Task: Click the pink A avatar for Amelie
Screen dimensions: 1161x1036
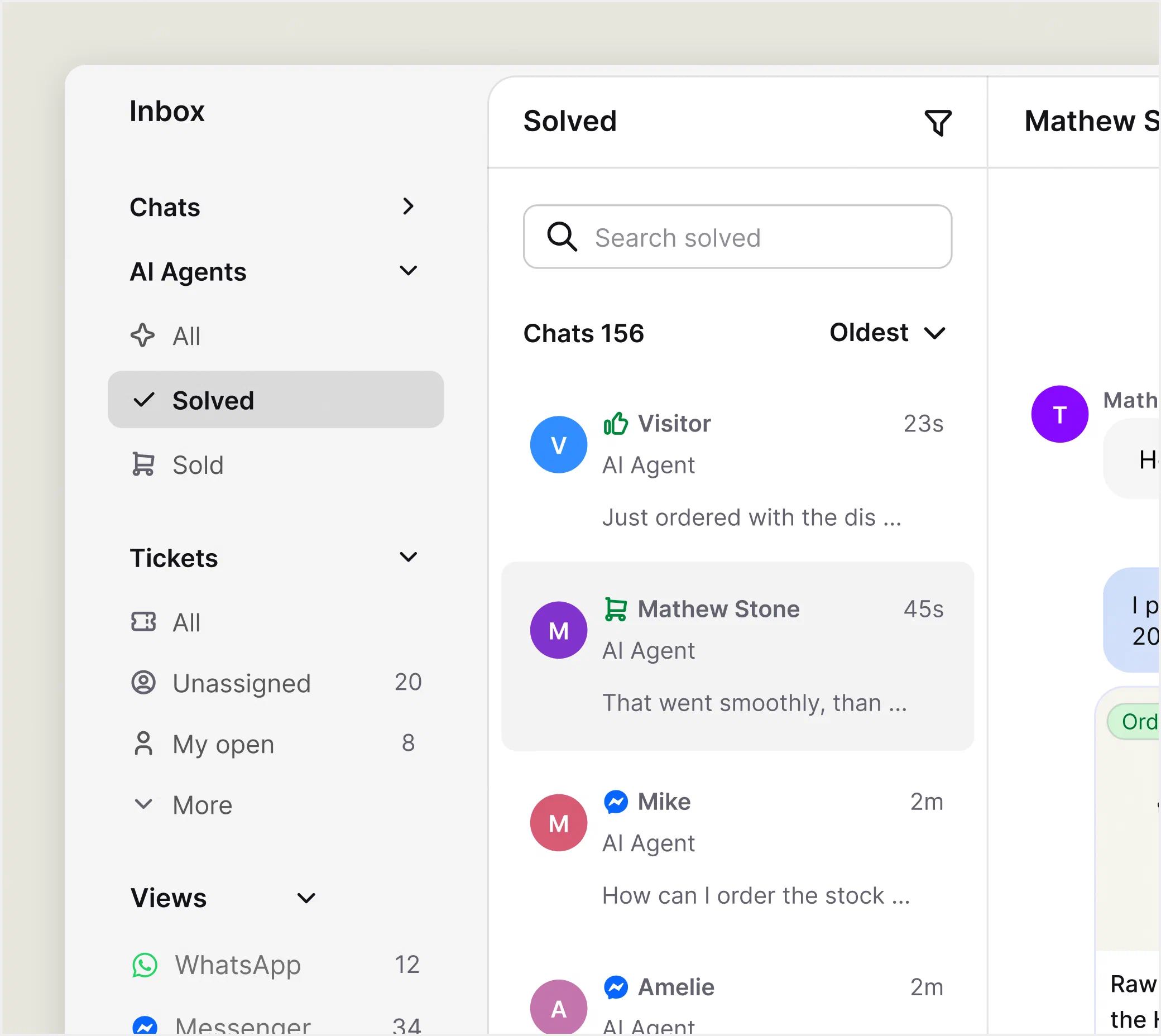Action: pyautogui.click(x=558, y=1008)
